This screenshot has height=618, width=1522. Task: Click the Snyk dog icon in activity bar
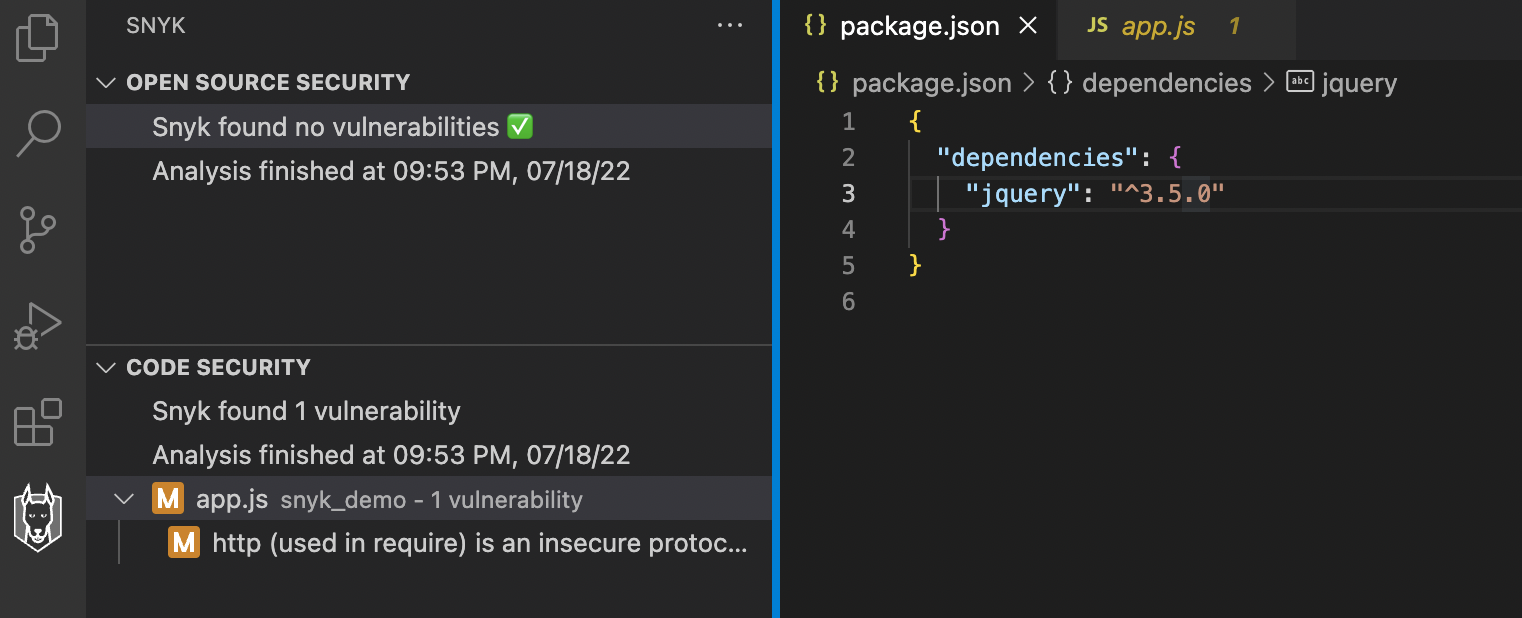tap(38, 517)
